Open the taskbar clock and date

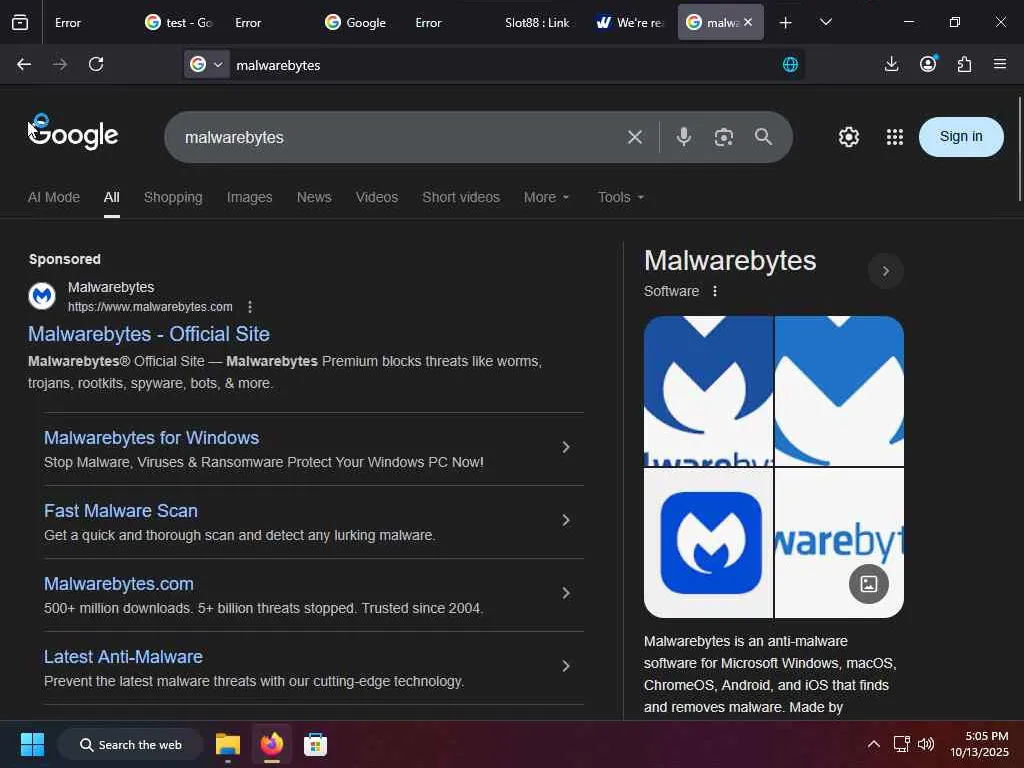point(980,744)
